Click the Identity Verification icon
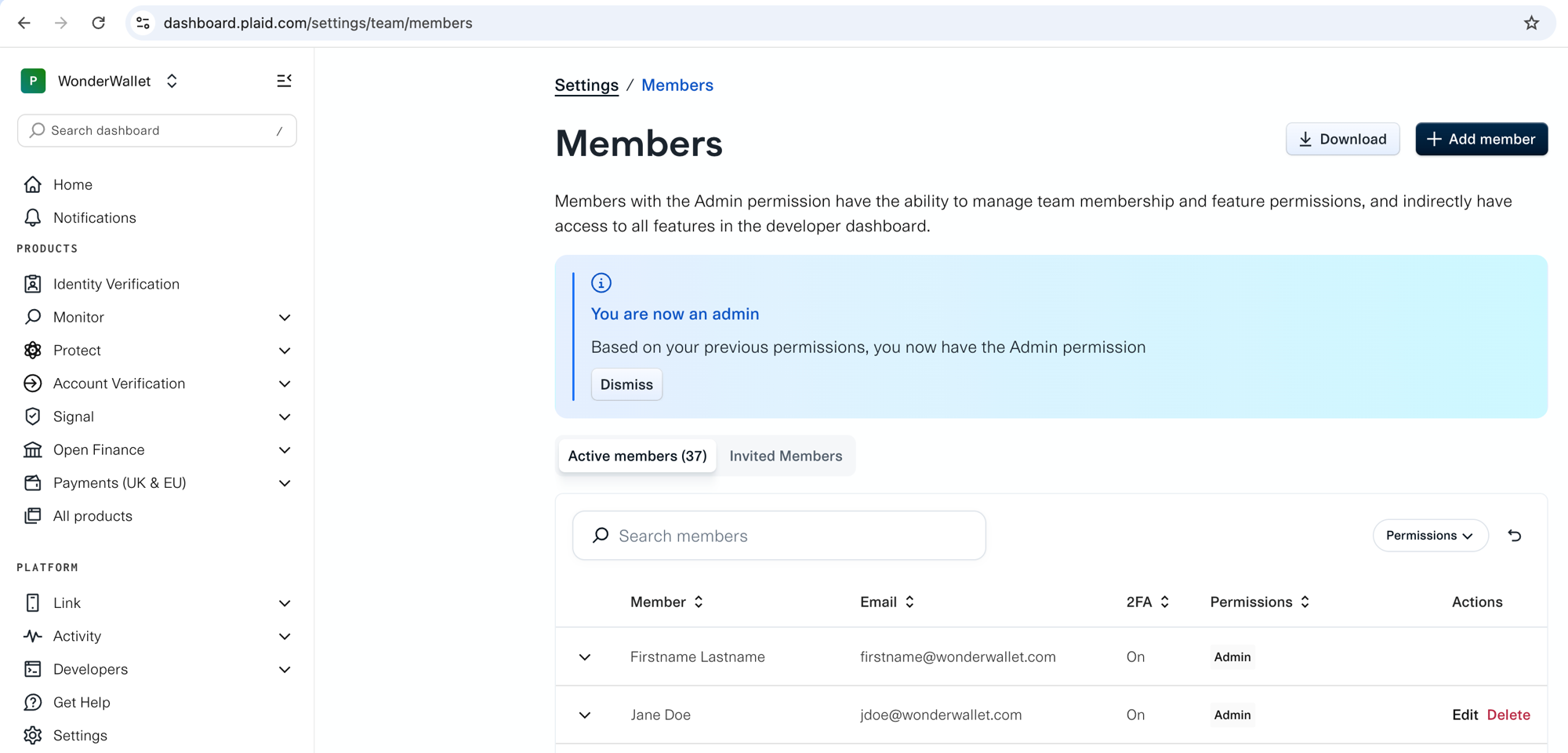The height and width of the screenshot is (753, 1568). [32, 284]
